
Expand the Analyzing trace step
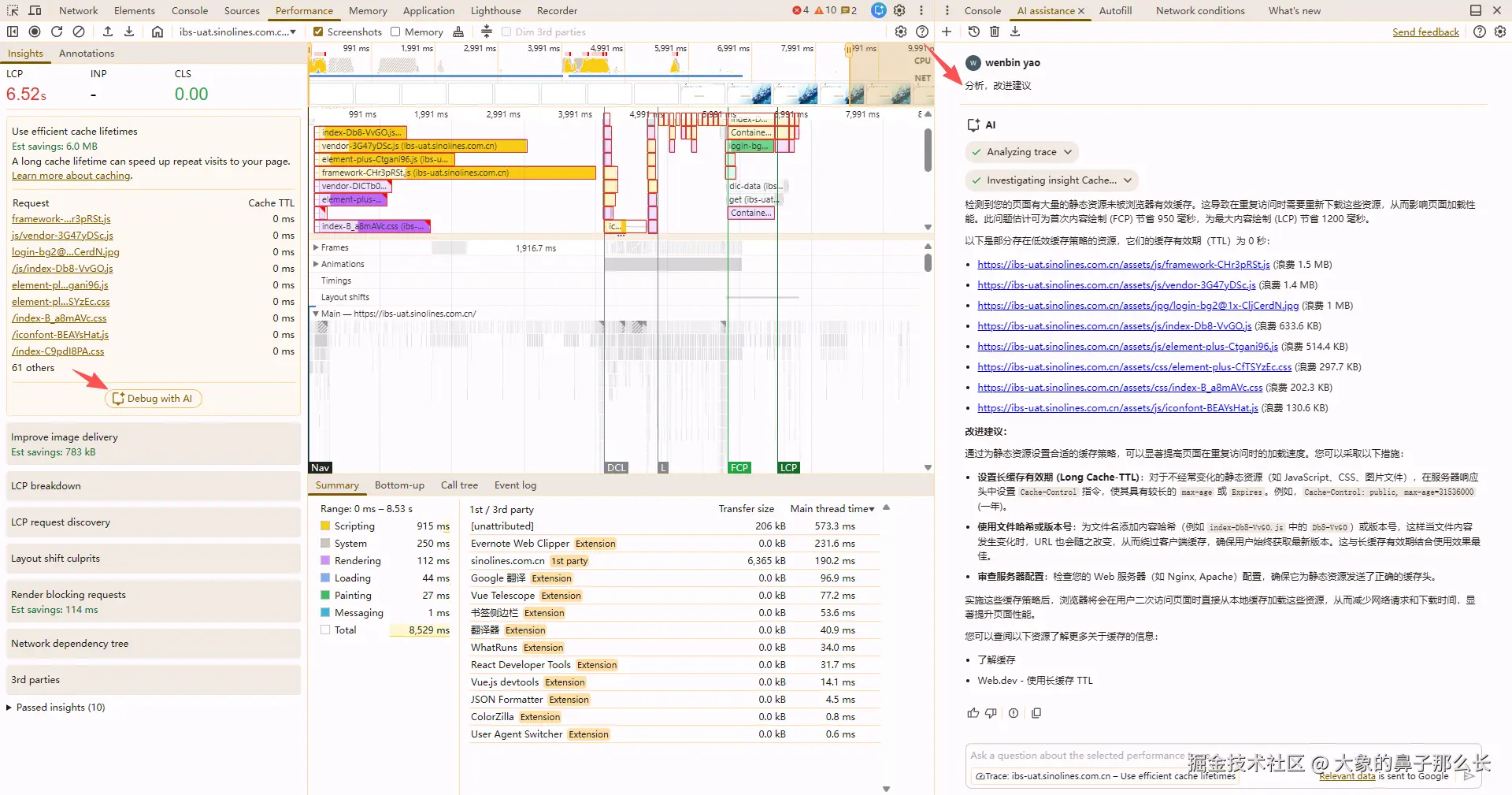click(1021, 152)
